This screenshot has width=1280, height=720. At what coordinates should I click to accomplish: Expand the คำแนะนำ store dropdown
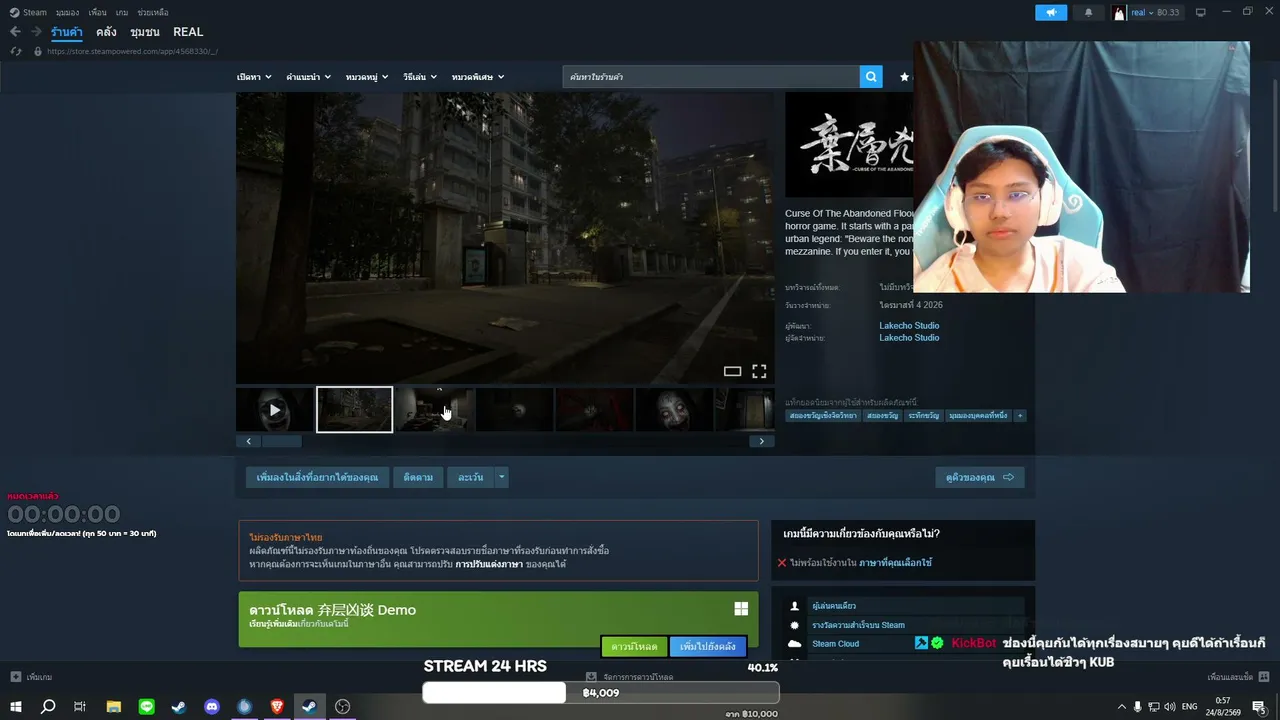309,77
